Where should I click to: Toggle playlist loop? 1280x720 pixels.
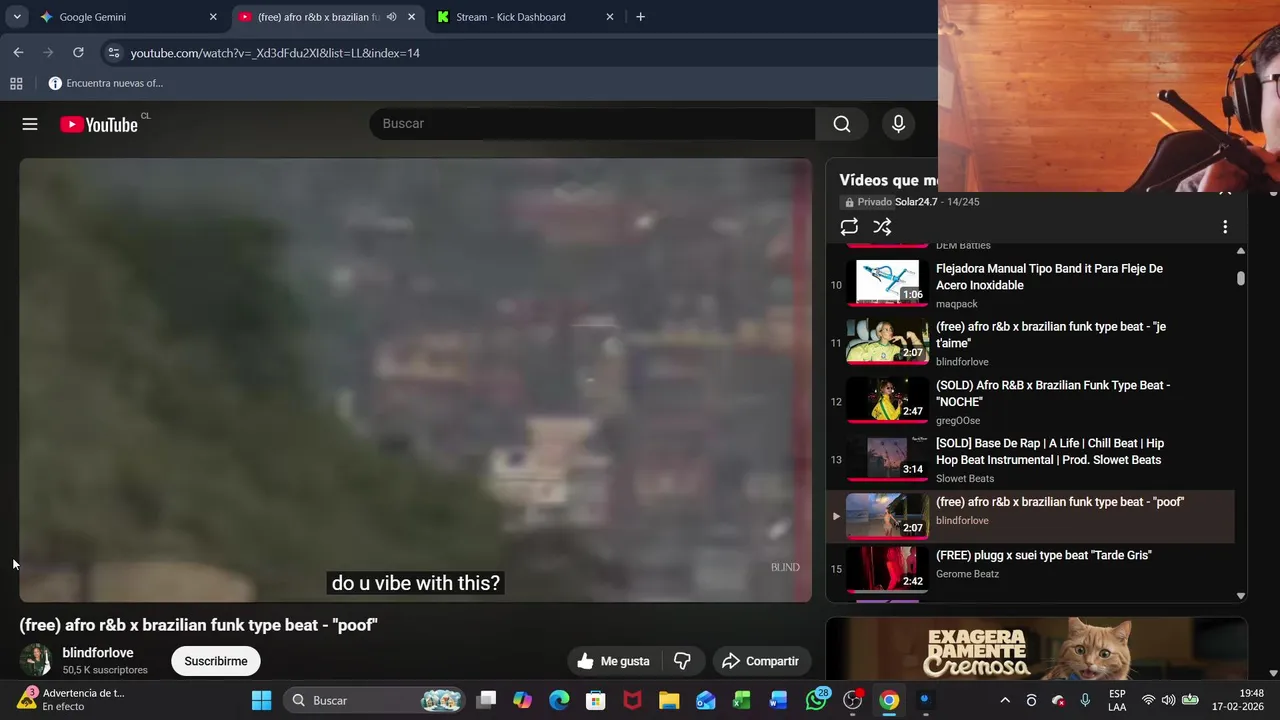pos(849,227)
